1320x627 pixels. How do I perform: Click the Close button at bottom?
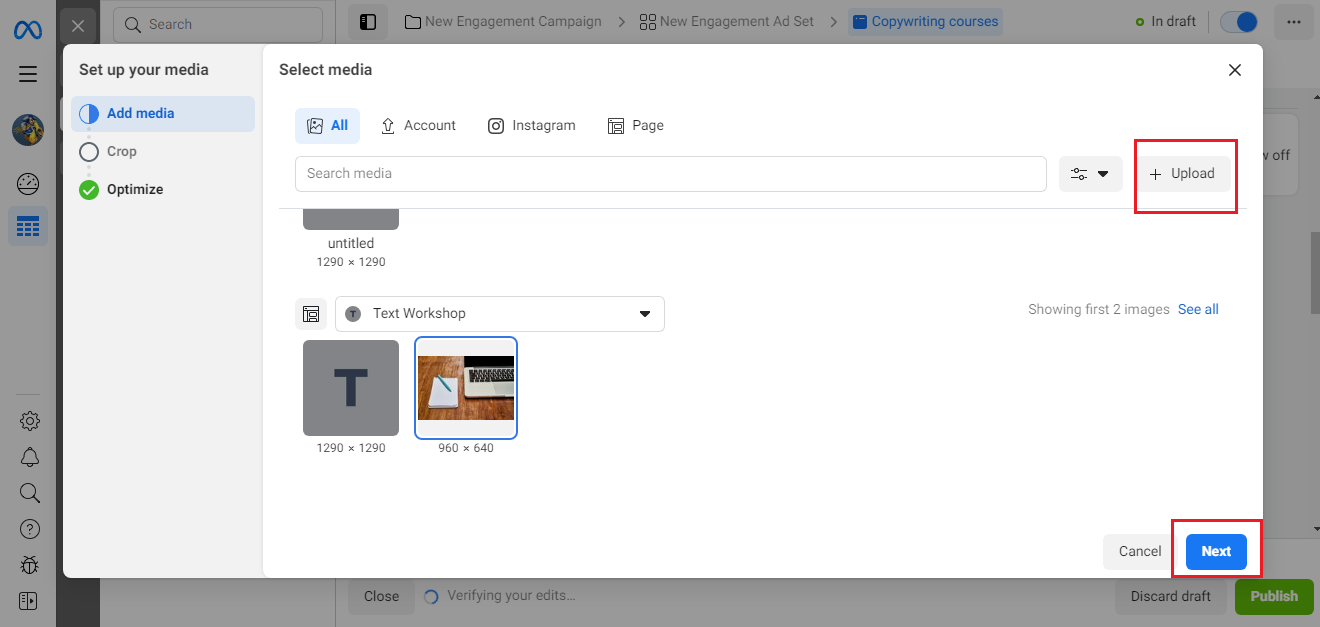(381, 596)
